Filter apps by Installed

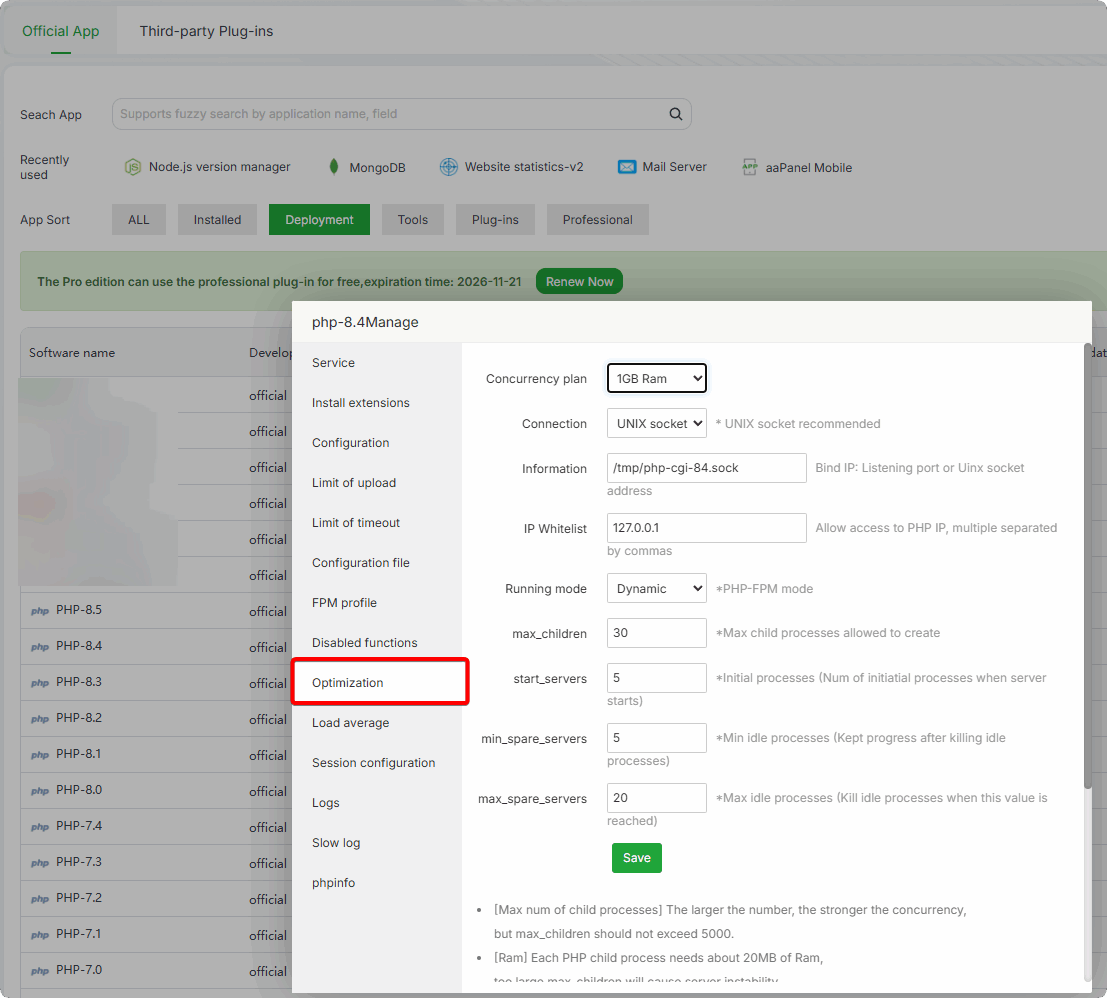(x=217, y=220)
